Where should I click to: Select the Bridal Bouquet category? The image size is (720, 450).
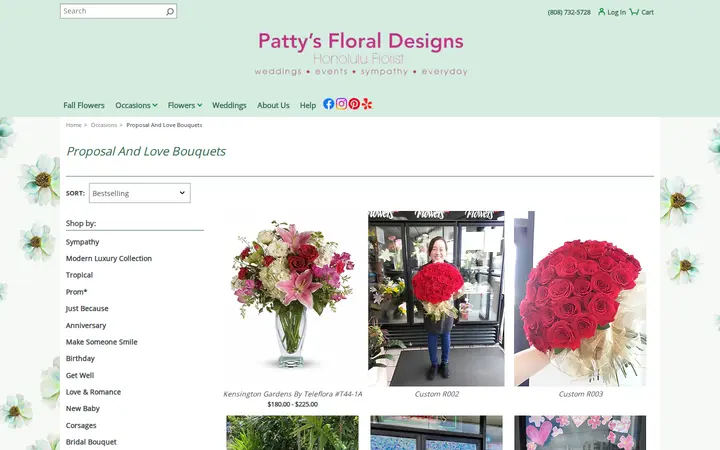[x=91, y=442]
